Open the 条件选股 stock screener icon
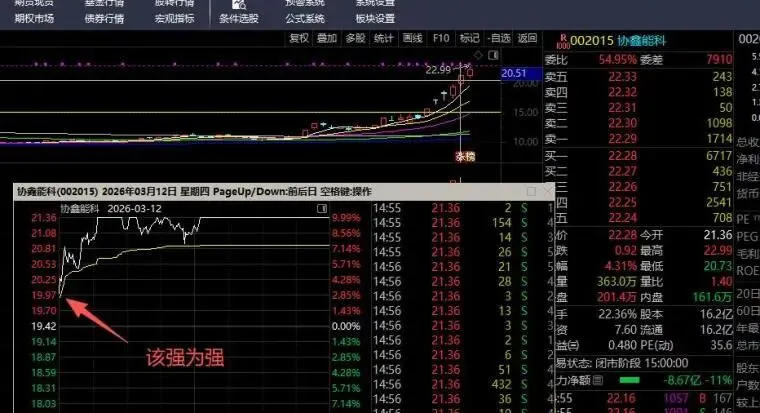This screenshot has width=760, height=413. tap(239, 5)
